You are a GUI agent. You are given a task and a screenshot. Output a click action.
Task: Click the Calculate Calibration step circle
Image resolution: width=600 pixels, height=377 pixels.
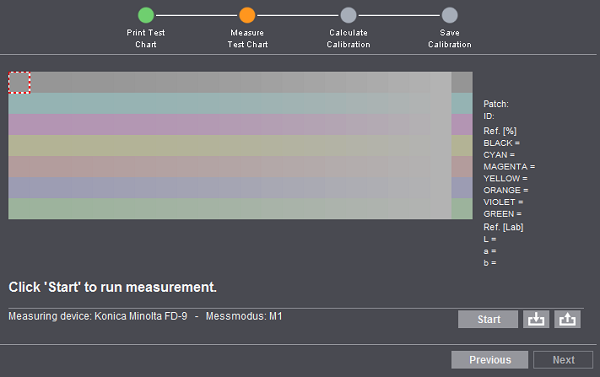348,15
